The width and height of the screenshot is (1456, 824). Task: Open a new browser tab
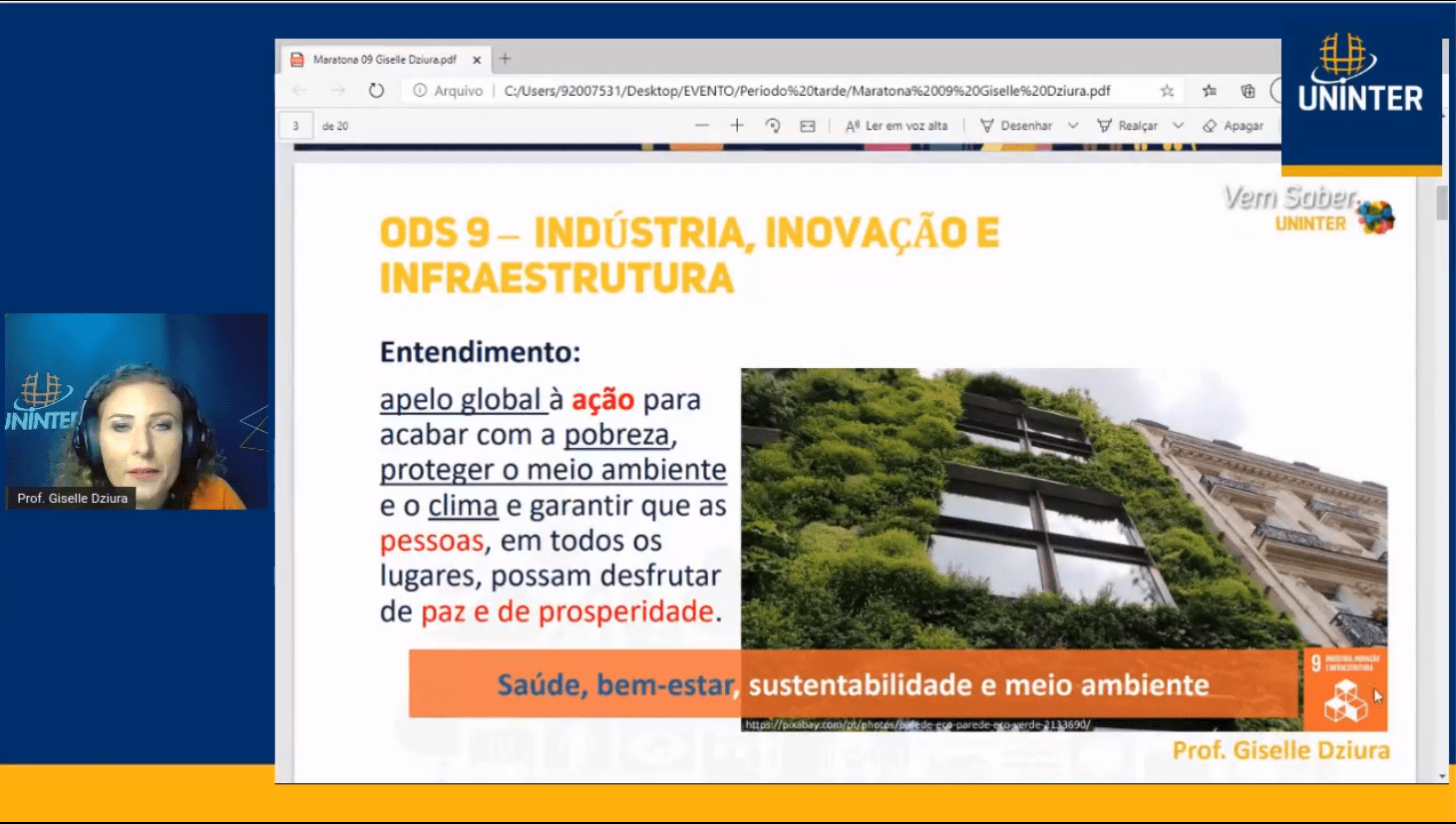coord(506,59)
